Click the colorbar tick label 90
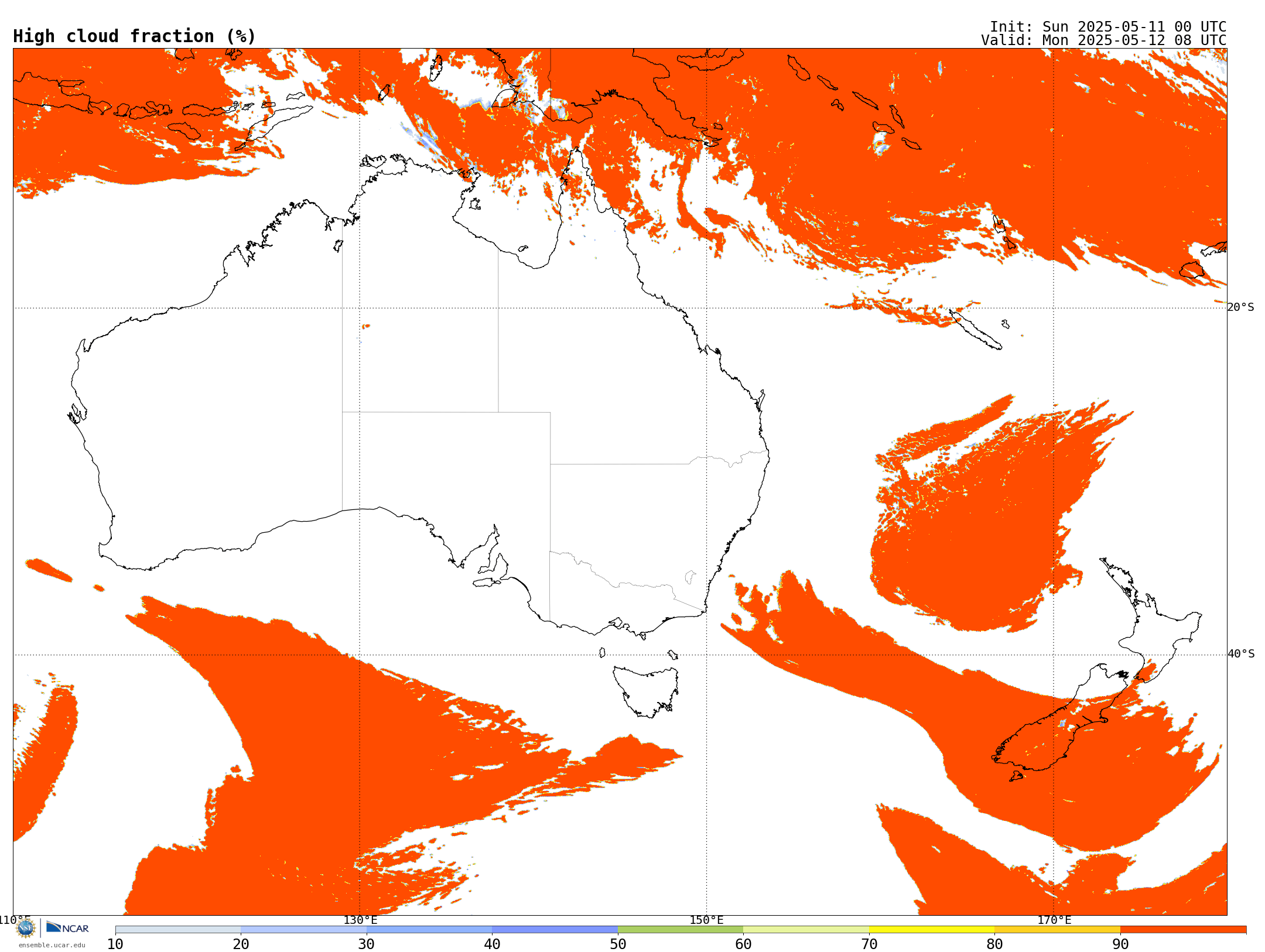Image resolution: width=1265 pixels, height=952 pixels. [x=1120, y=944]
